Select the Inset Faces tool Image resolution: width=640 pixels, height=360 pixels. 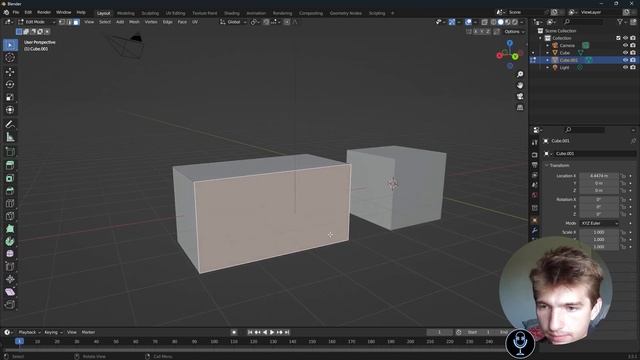pyautogui.click(x=10, y=178)
